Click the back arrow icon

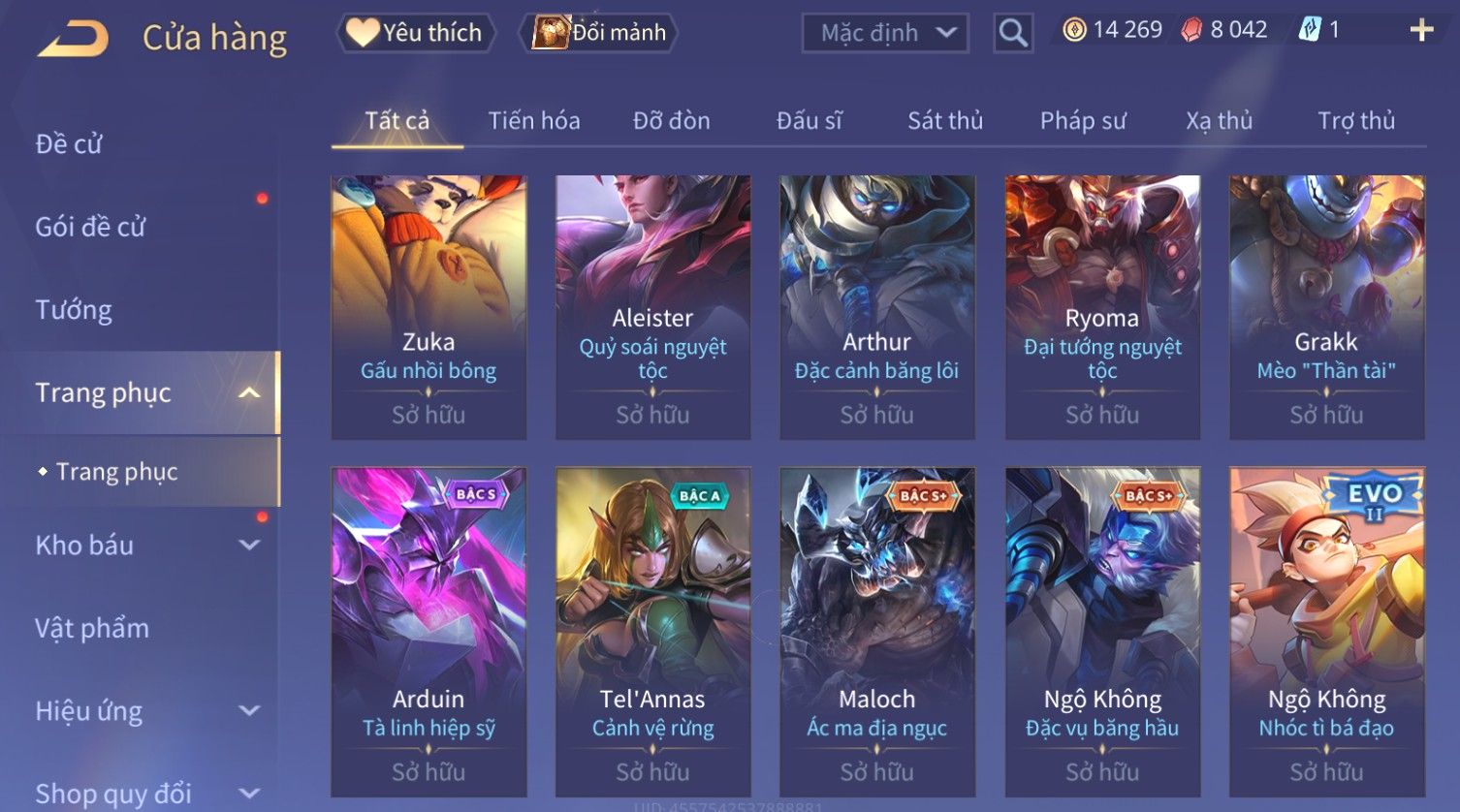click(73, 39)
